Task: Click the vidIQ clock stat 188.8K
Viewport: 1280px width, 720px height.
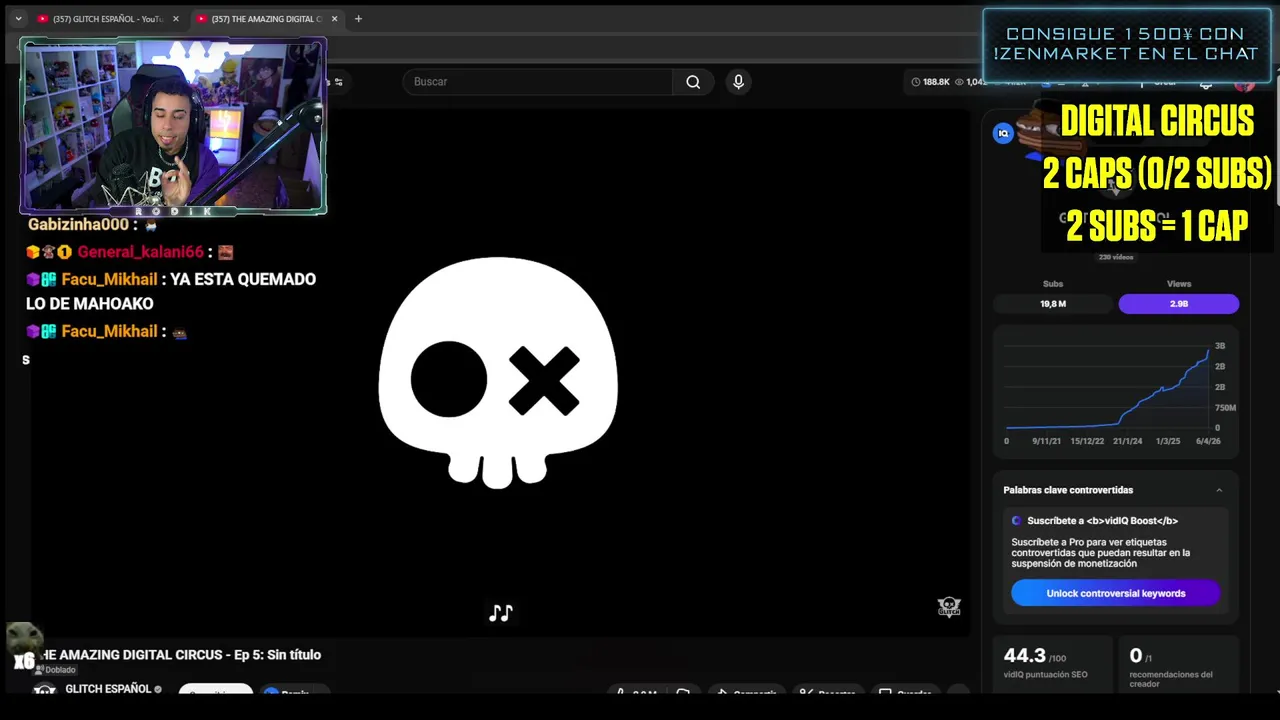Action: click(930, 82)
